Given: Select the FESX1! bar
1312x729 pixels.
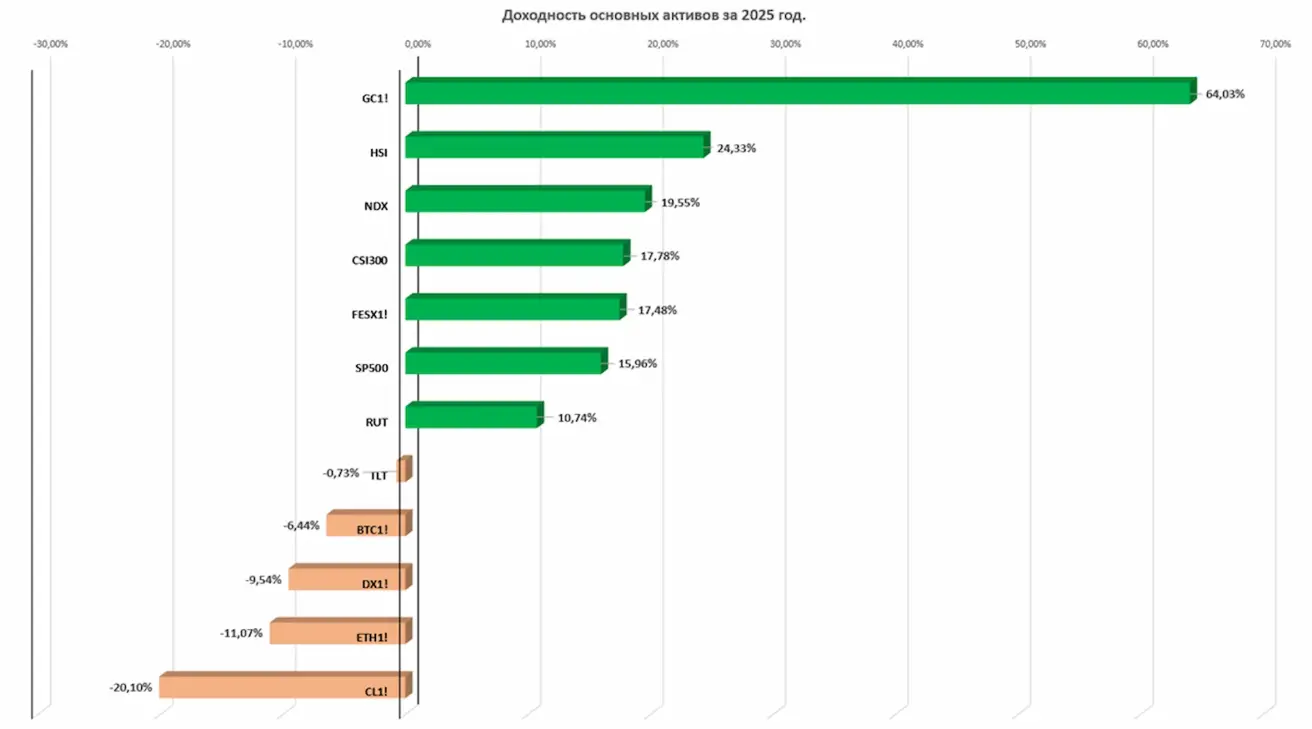Looking at the screenshot, I should [x=514, y=308].
